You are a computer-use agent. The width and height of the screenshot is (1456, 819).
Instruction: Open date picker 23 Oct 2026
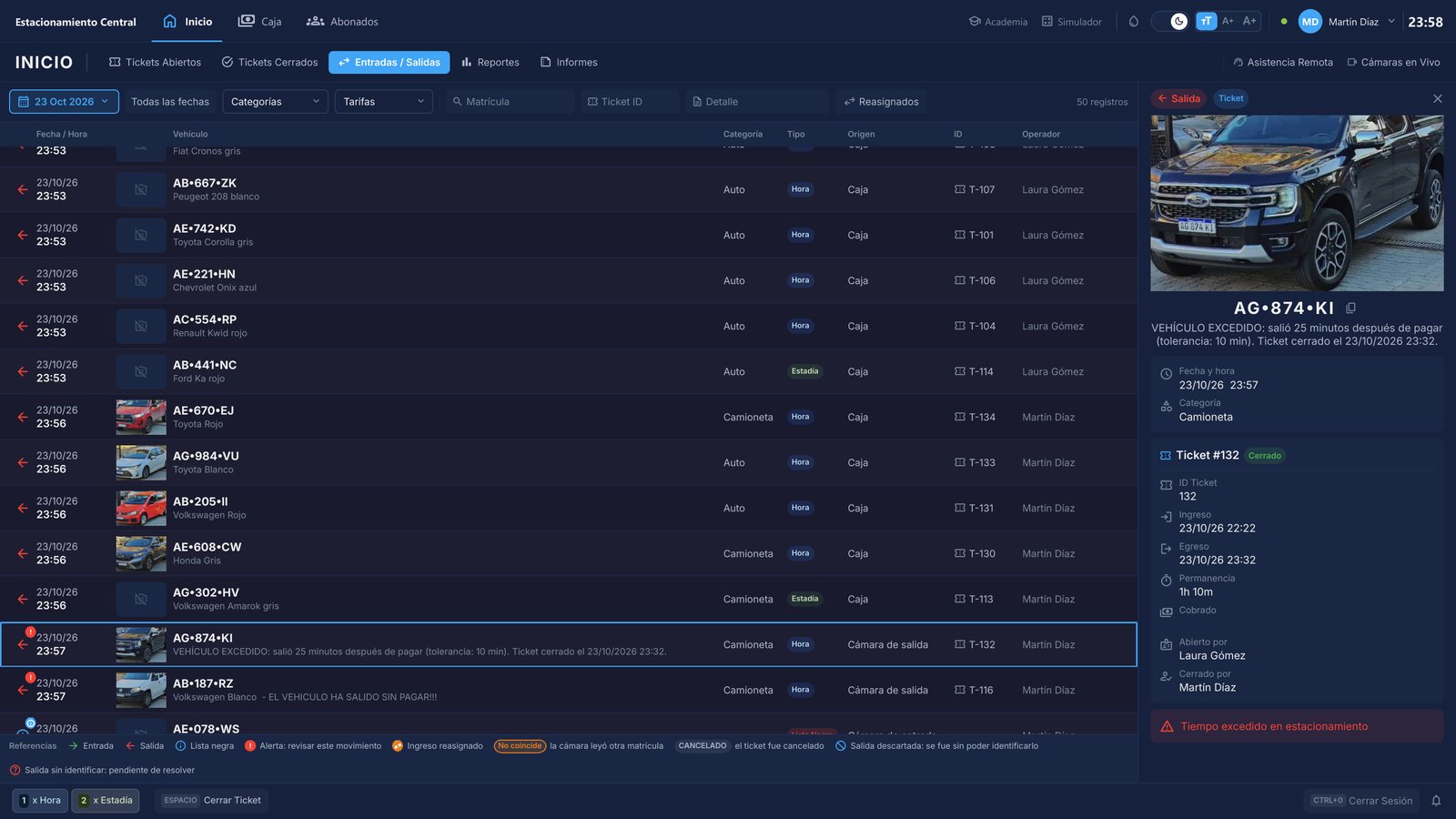pos(64,101)
